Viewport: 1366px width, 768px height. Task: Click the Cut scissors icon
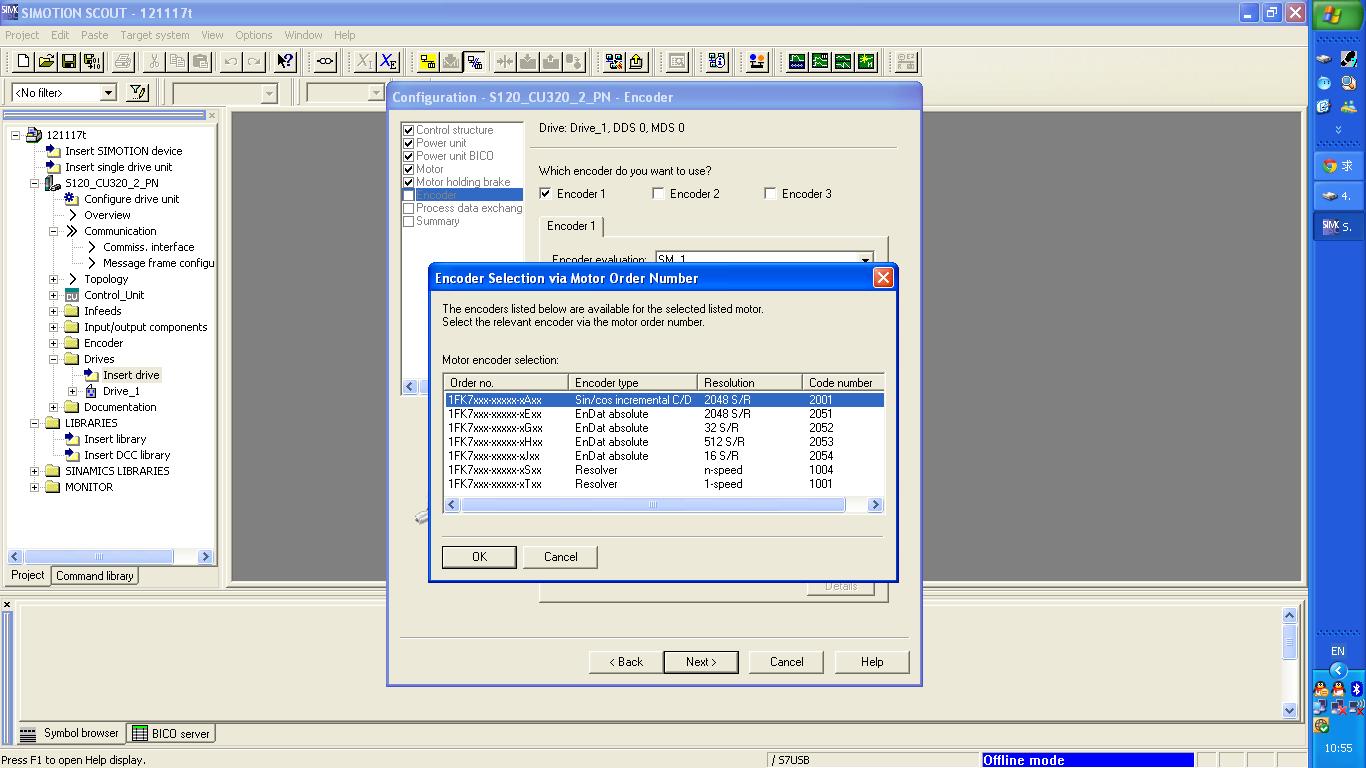click(154, 62)
